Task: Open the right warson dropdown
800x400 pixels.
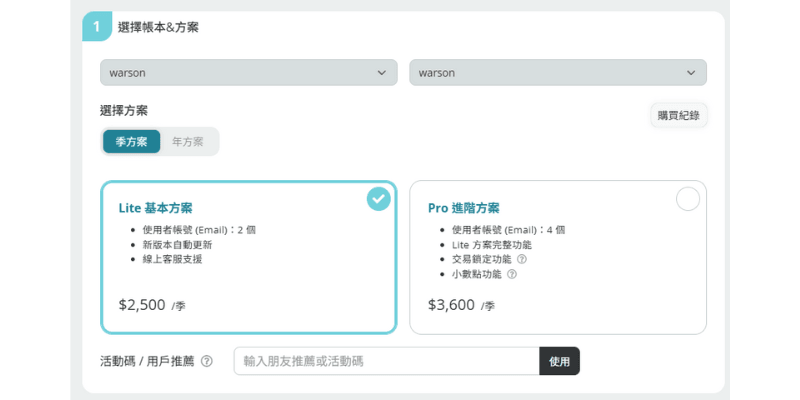Action: point(557,73)
